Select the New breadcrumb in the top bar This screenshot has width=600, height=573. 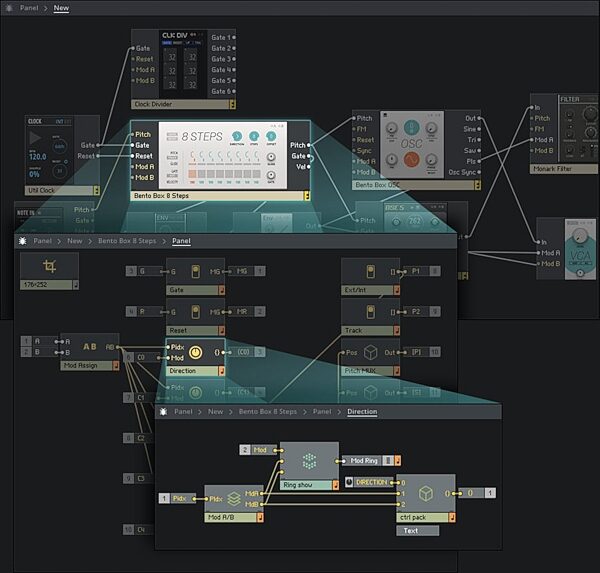pos(61,8)
